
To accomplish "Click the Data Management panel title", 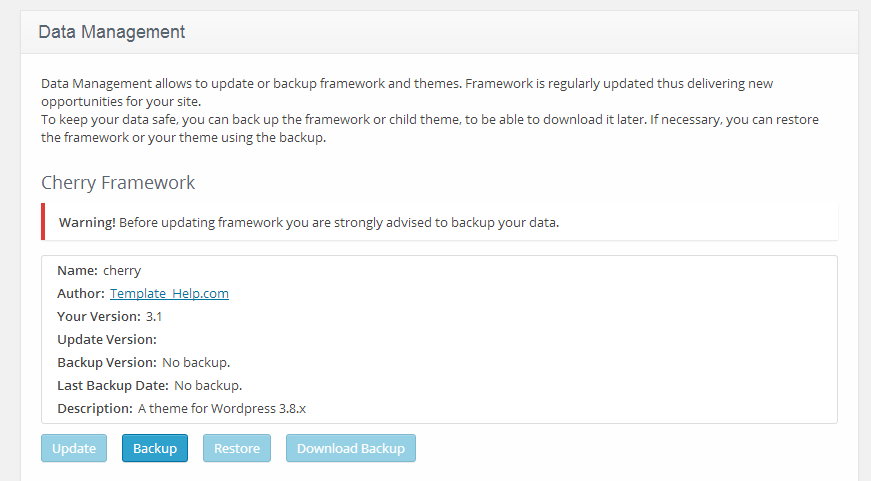I will click(x=112, y=32).
